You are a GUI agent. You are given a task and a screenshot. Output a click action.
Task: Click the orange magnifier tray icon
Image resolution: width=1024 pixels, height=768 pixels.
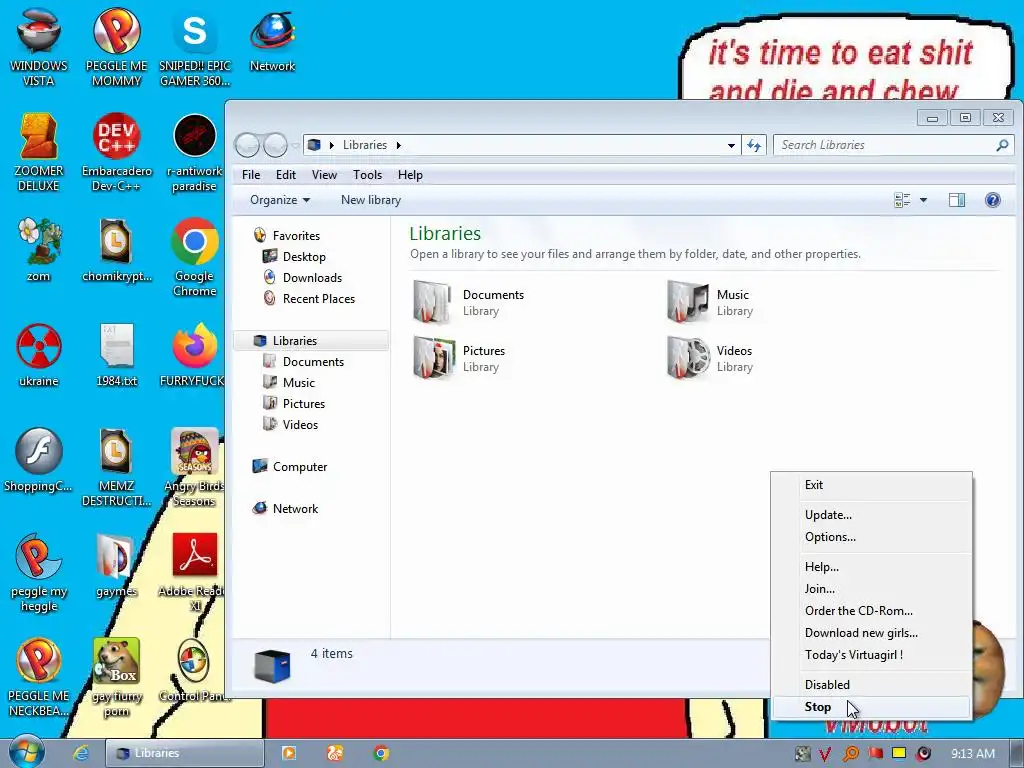[850, 754]
